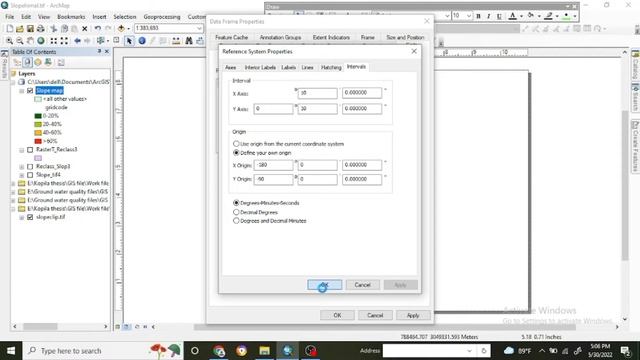Click the Delete (X) toolbar icon
This screenshot has height=360, width=640.
tap(84, 29)
